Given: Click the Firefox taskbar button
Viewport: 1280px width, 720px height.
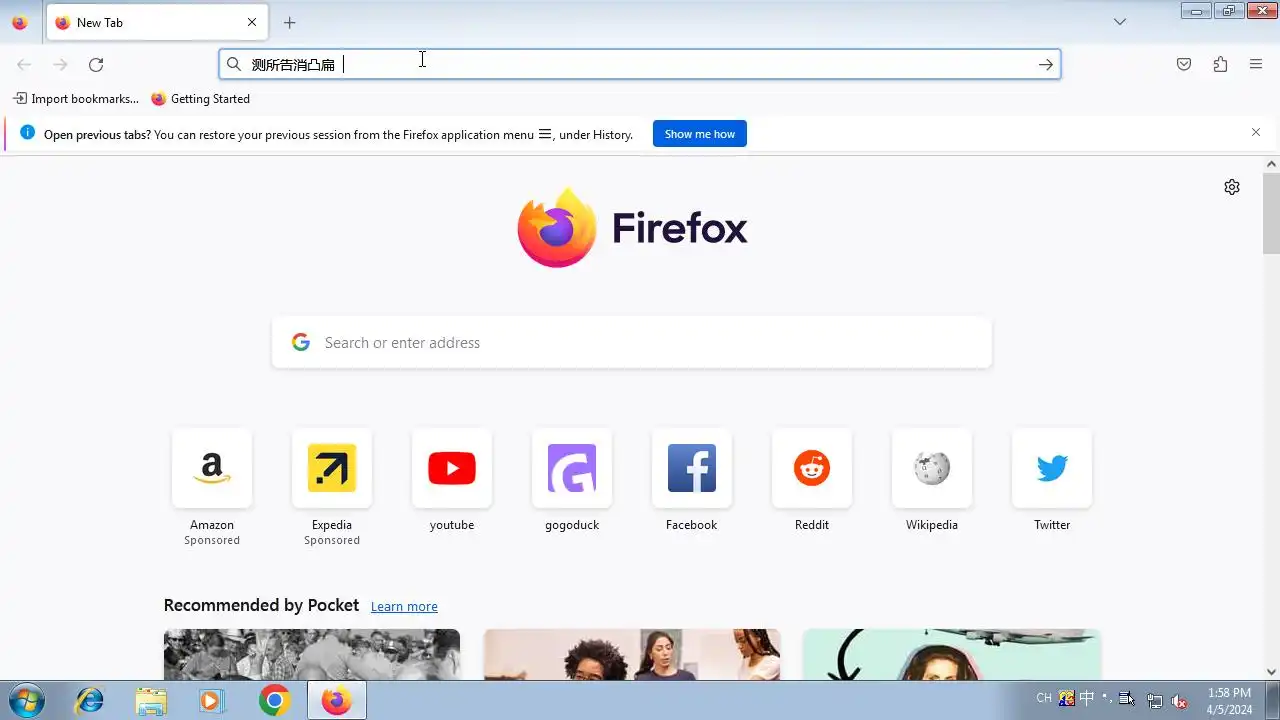Looking at the screenshot, I should pyautogui.click(x=336, y=700).
